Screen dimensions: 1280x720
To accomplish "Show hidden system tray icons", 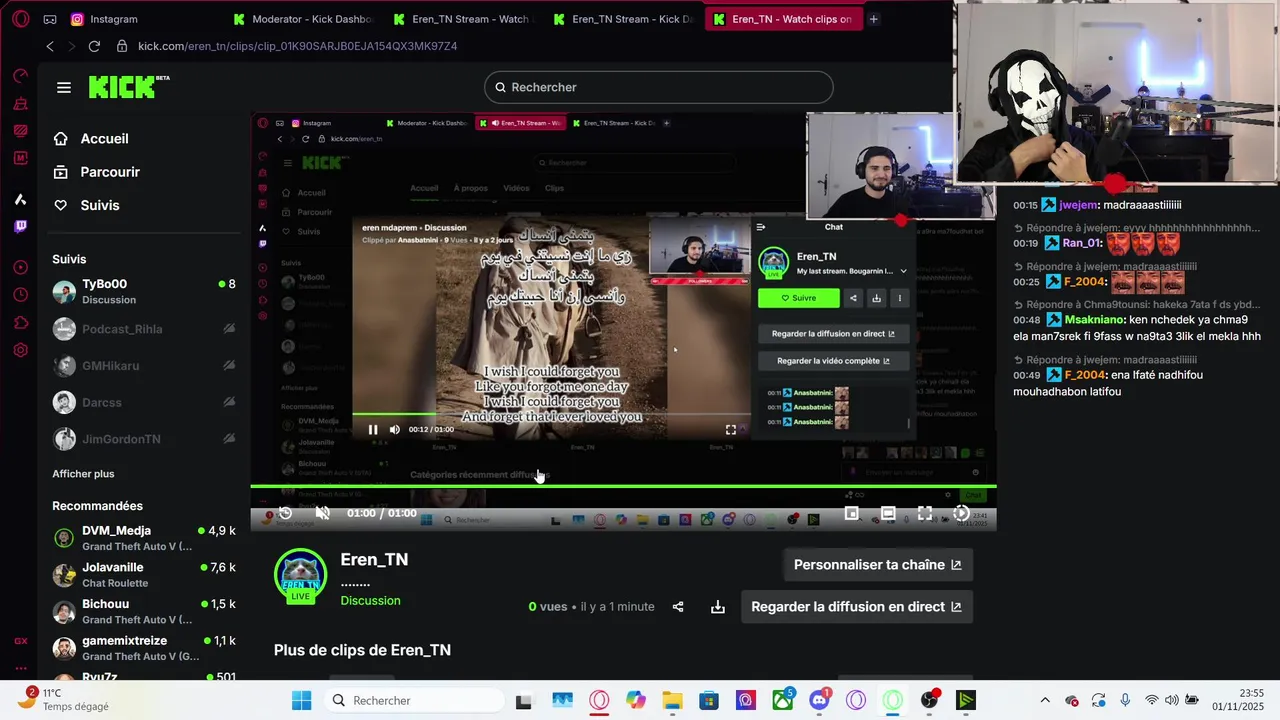I will click(1045, 700).
